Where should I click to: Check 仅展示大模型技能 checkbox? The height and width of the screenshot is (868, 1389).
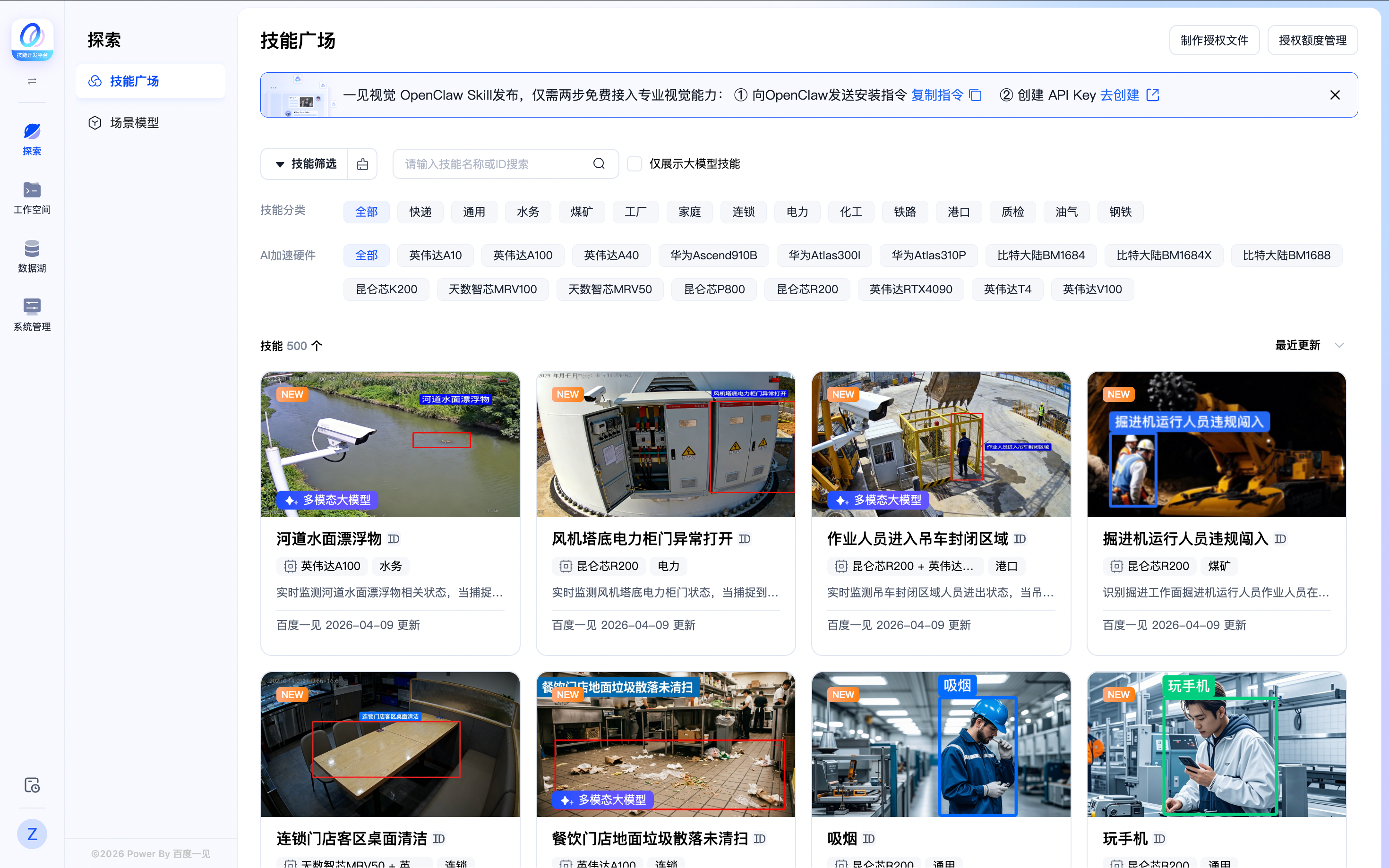634,163
